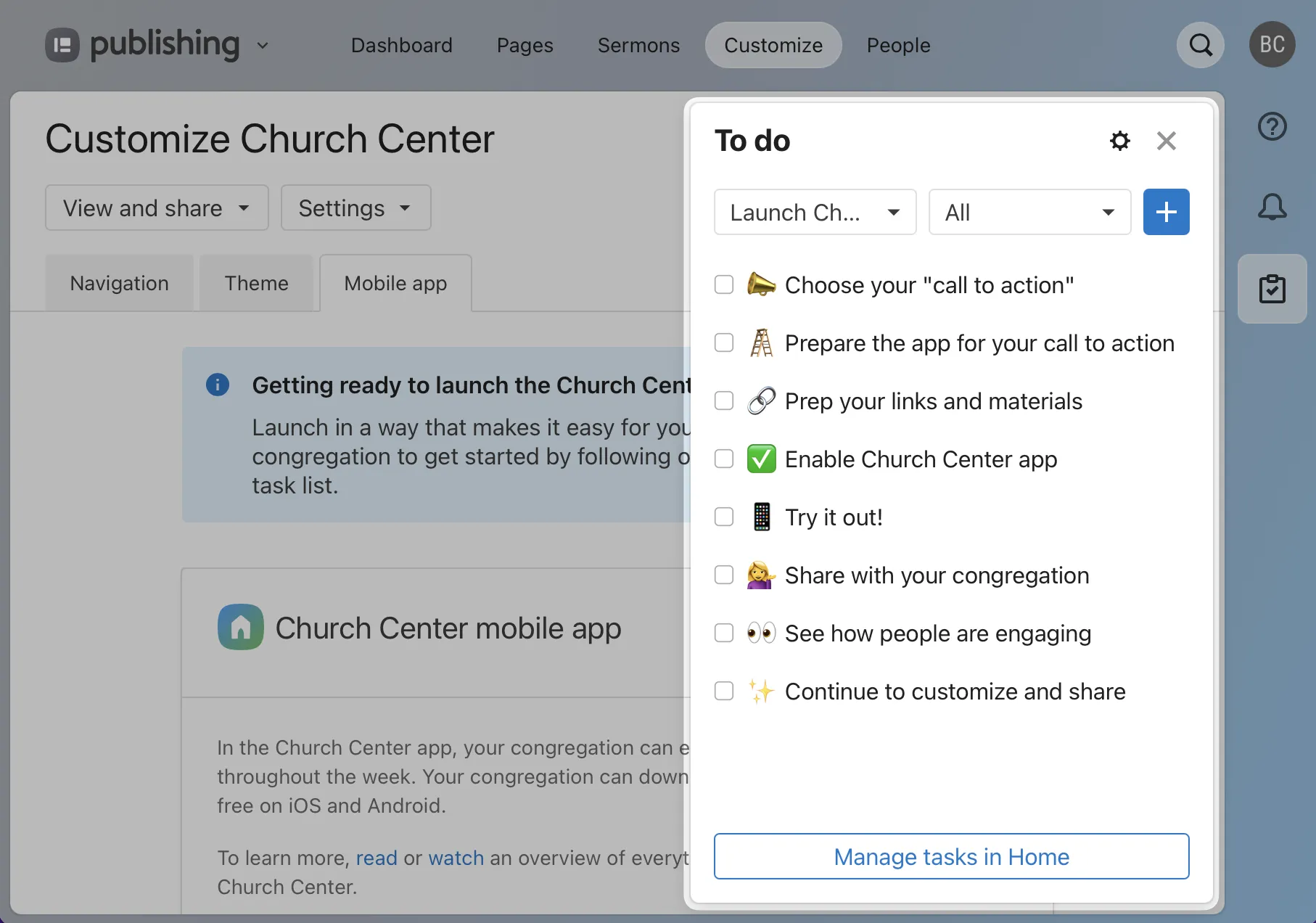Open the To do settings gear icon
1316x923 pixels.
tap(1119, 141)
